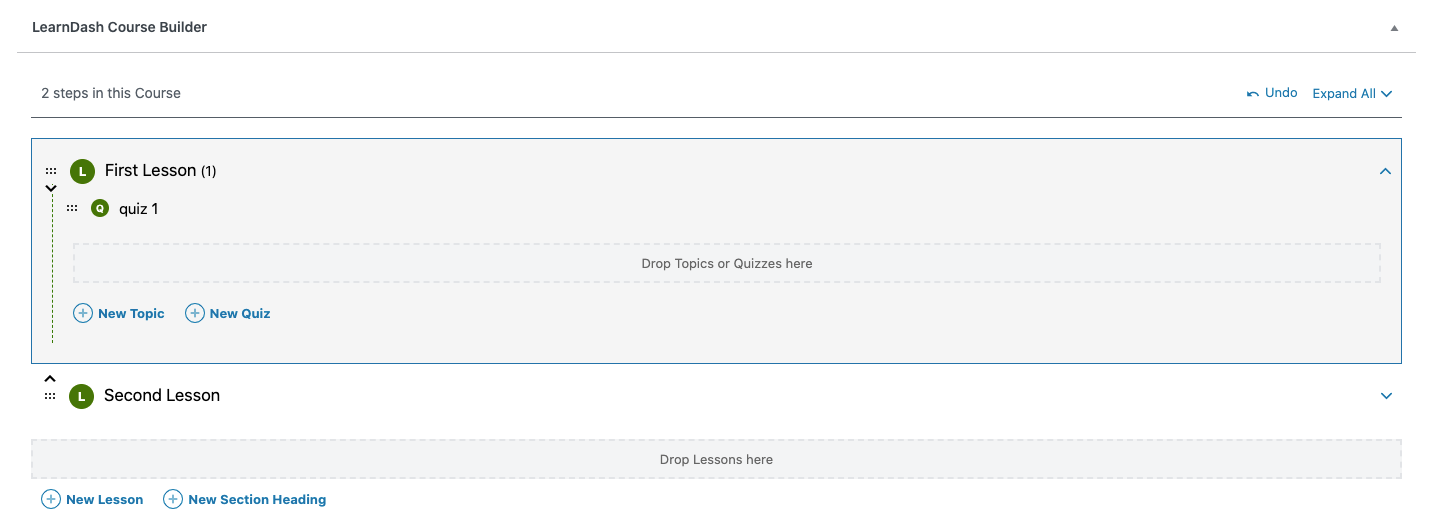Collapse the First Lesson panel chevron

tap(1385, 171)
